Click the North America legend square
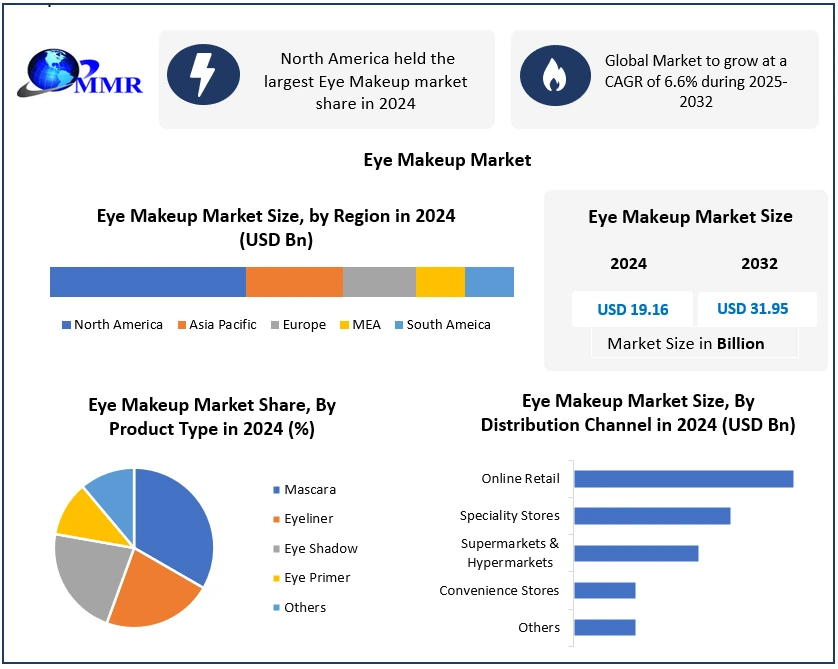The image size is (838, 669). click(67, 325)
